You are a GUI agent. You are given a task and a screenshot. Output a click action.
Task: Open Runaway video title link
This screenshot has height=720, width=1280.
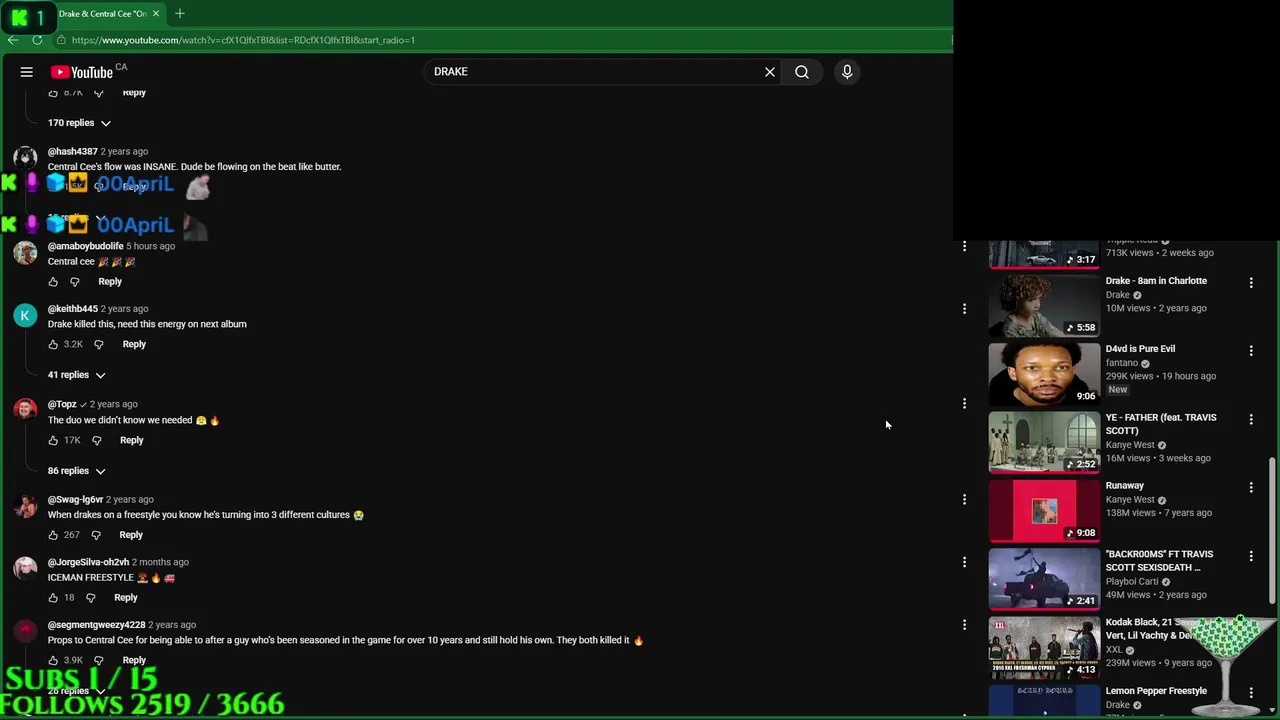point(1124,486)
